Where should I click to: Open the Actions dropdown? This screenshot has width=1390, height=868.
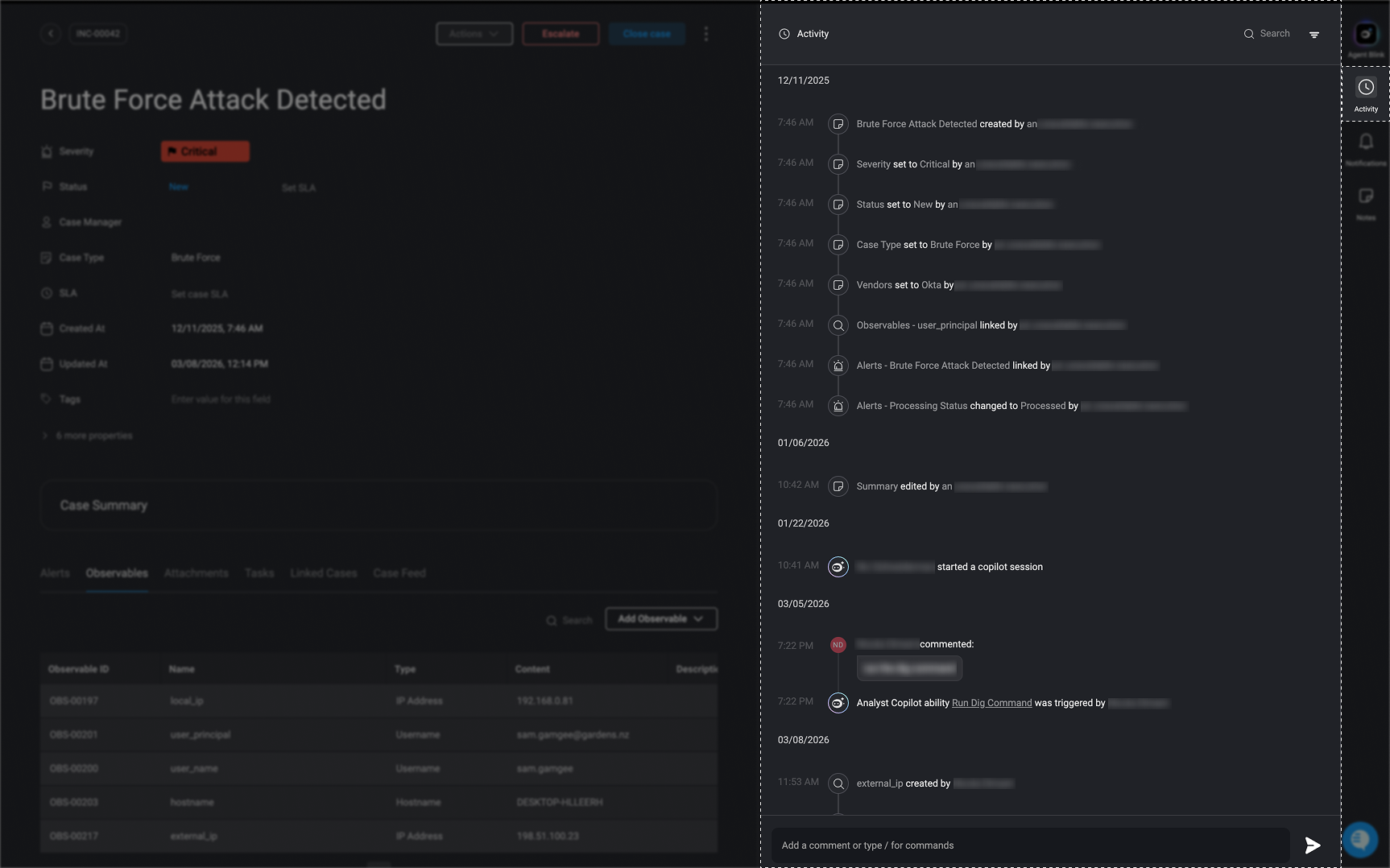(474, 34)
